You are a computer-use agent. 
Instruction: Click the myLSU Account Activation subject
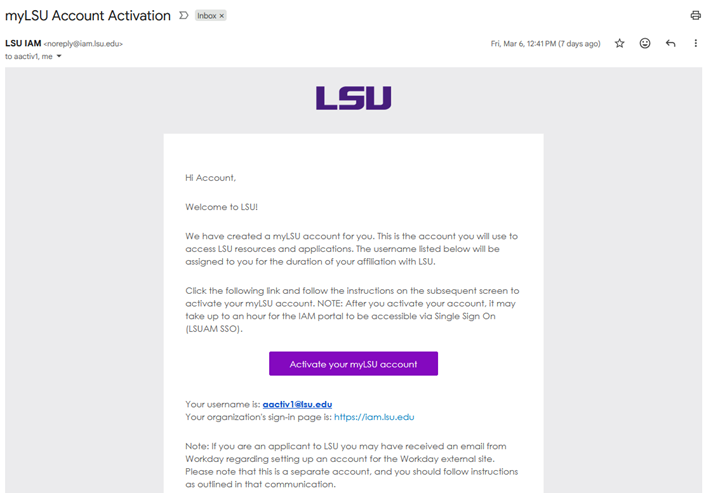(86, 16)
